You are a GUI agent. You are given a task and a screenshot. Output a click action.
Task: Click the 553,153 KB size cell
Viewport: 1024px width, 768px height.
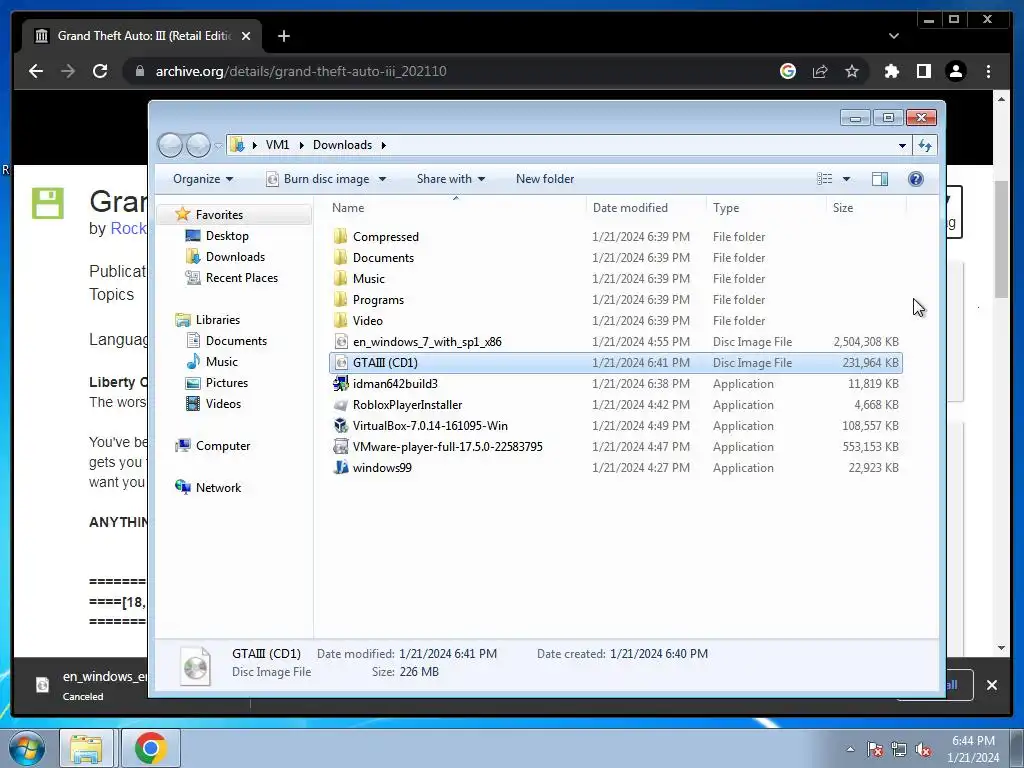pos(870,447)
